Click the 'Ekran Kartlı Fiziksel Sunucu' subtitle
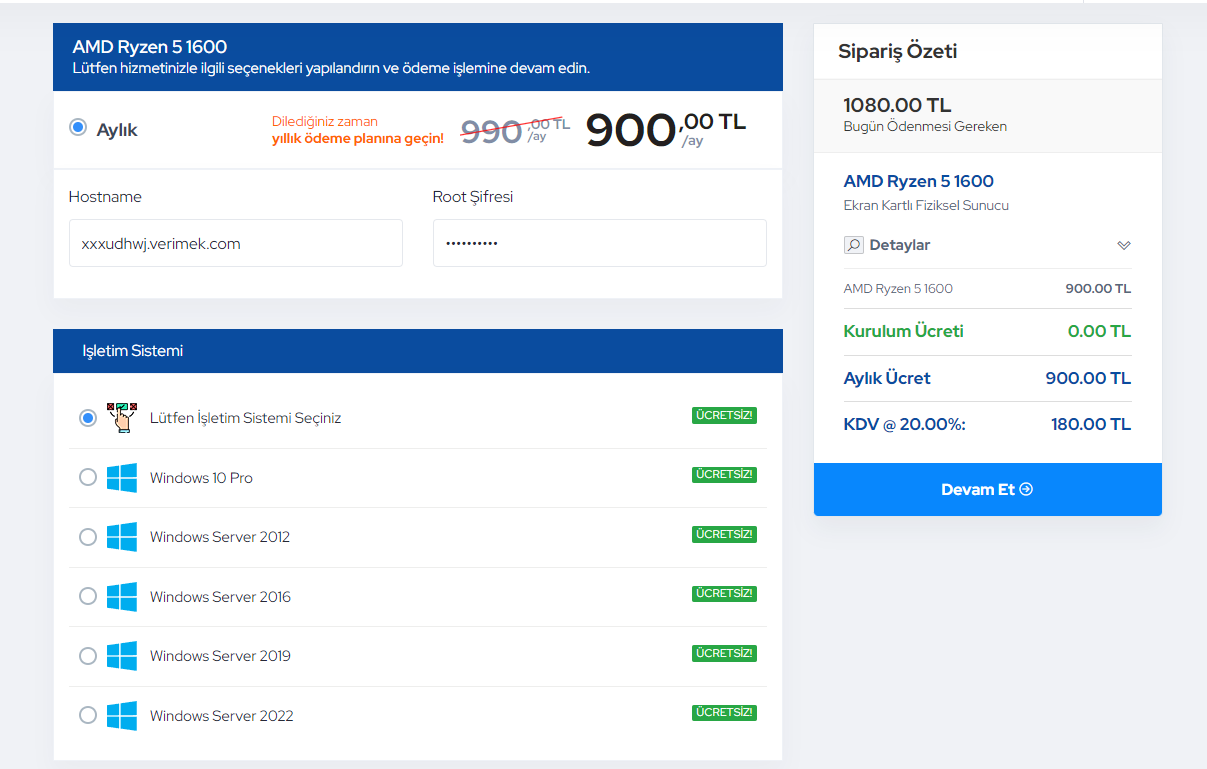The height and width of the screenshot is (769, 1207). [926, 205]
